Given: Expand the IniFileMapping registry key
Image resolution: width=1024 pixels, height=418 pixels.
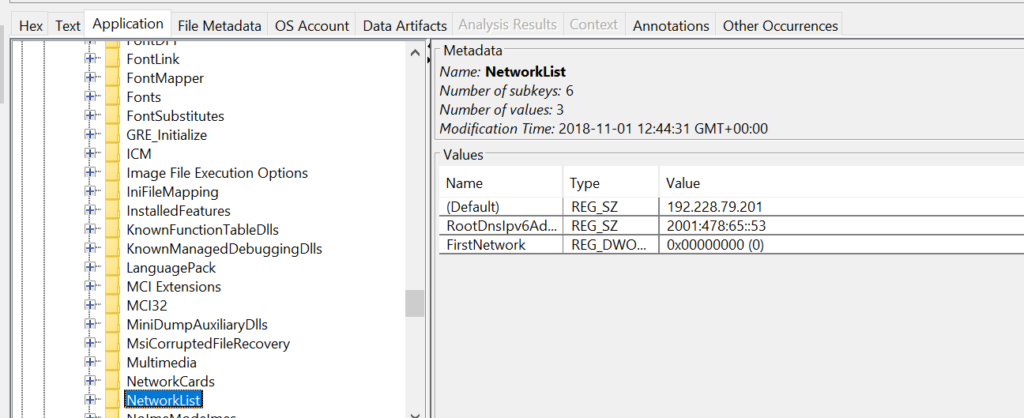Looking at the screenshot, I should click(x=90, y=192).
